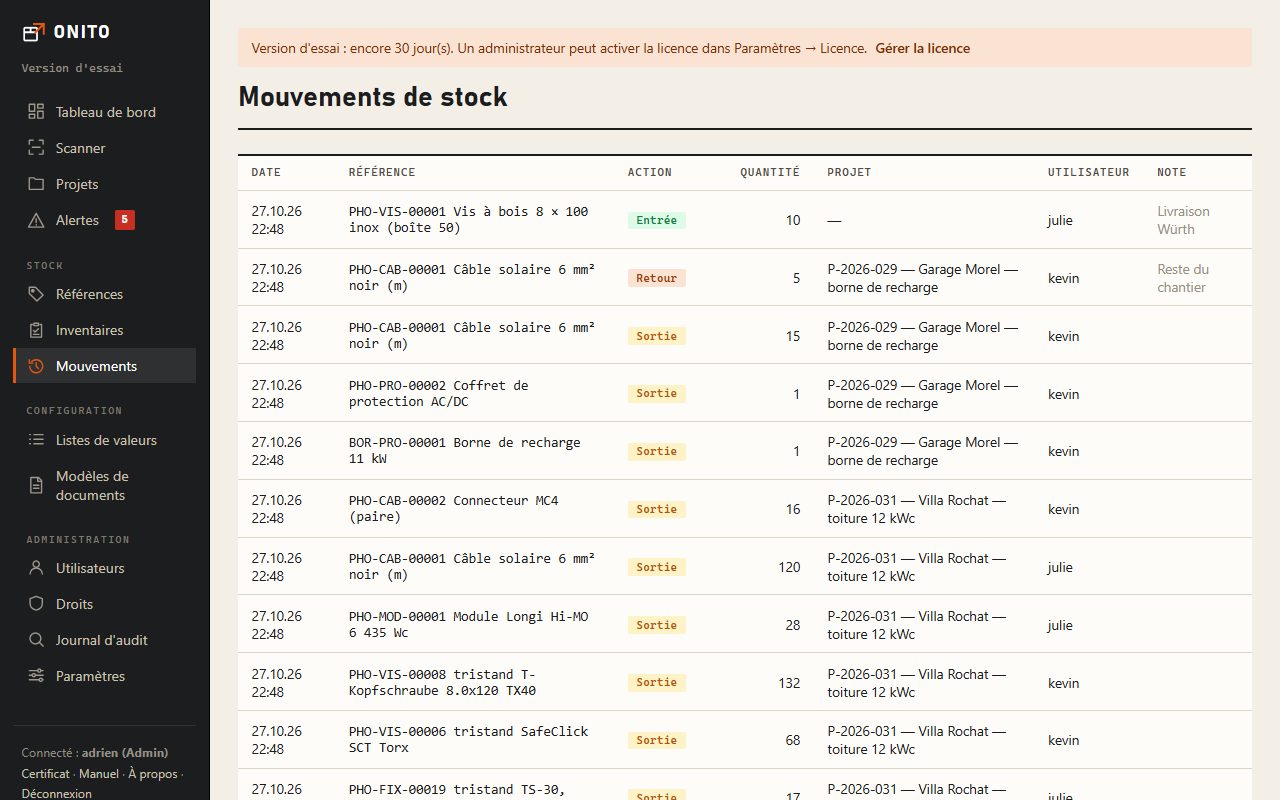Click the DATE column header
1280x800 pixels.
click(266, 172)
